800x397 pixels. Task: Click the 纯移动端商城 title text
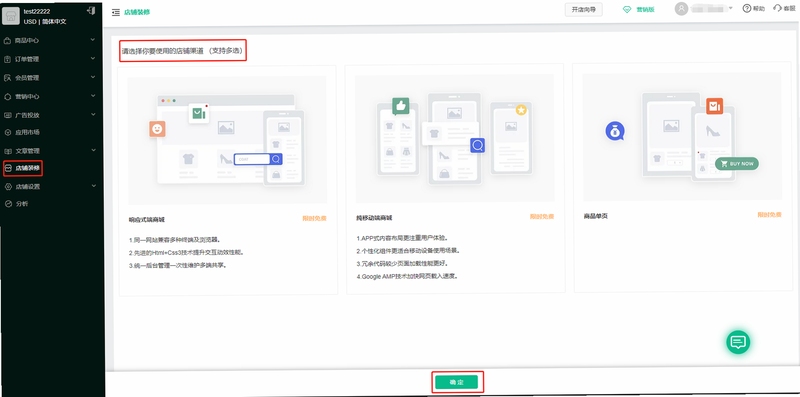point(374,218)
